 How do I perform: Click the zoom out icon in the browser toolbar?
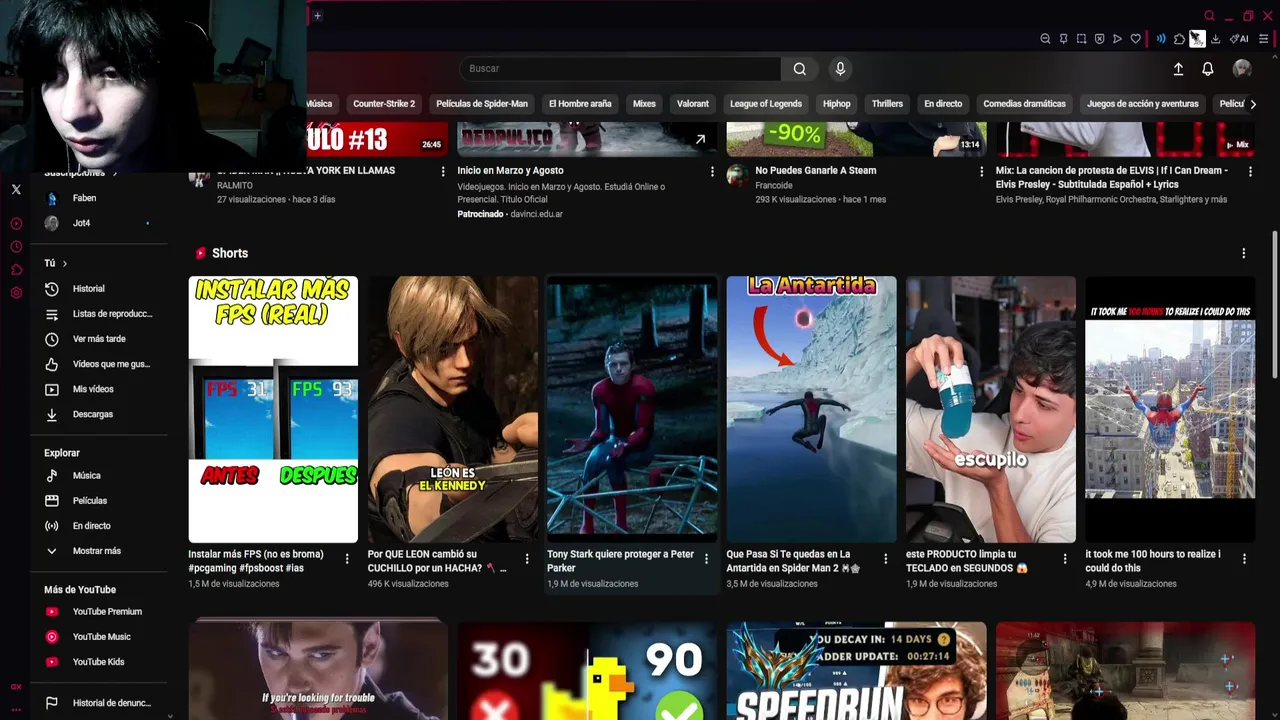click(x=1045, y=39)
